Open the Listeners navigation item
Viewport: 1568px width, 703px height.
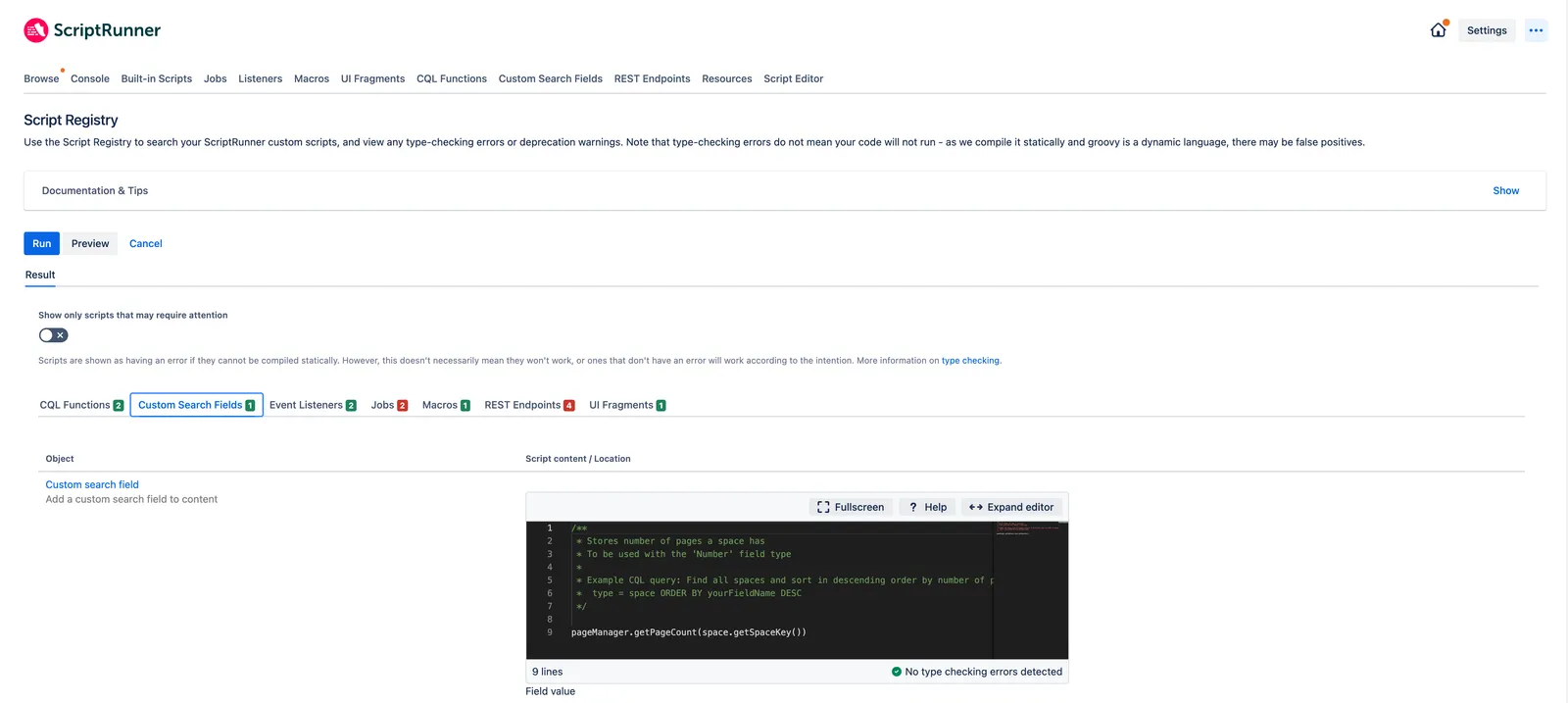(260, 78)
